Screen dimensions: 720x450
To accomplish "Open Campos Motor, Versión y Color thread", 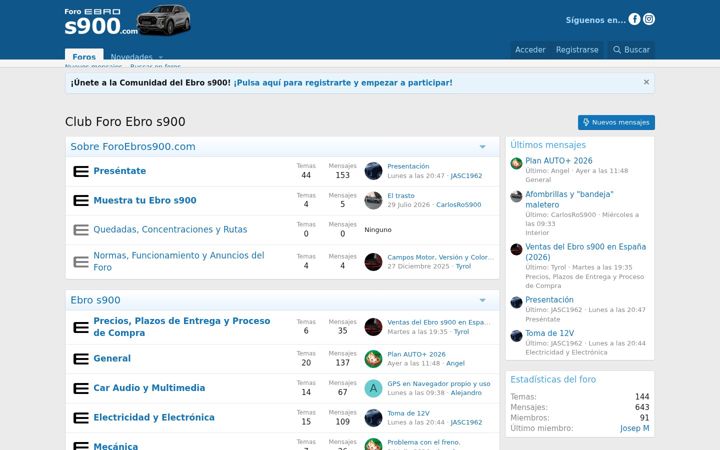I will click(440, 257).
